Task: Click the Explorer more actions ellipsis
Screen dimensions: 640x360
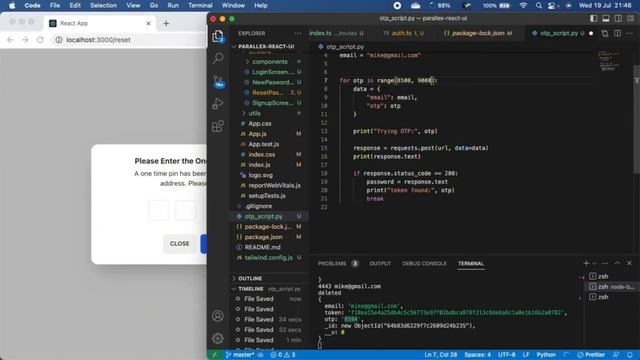Action: [x=298, y=33]
